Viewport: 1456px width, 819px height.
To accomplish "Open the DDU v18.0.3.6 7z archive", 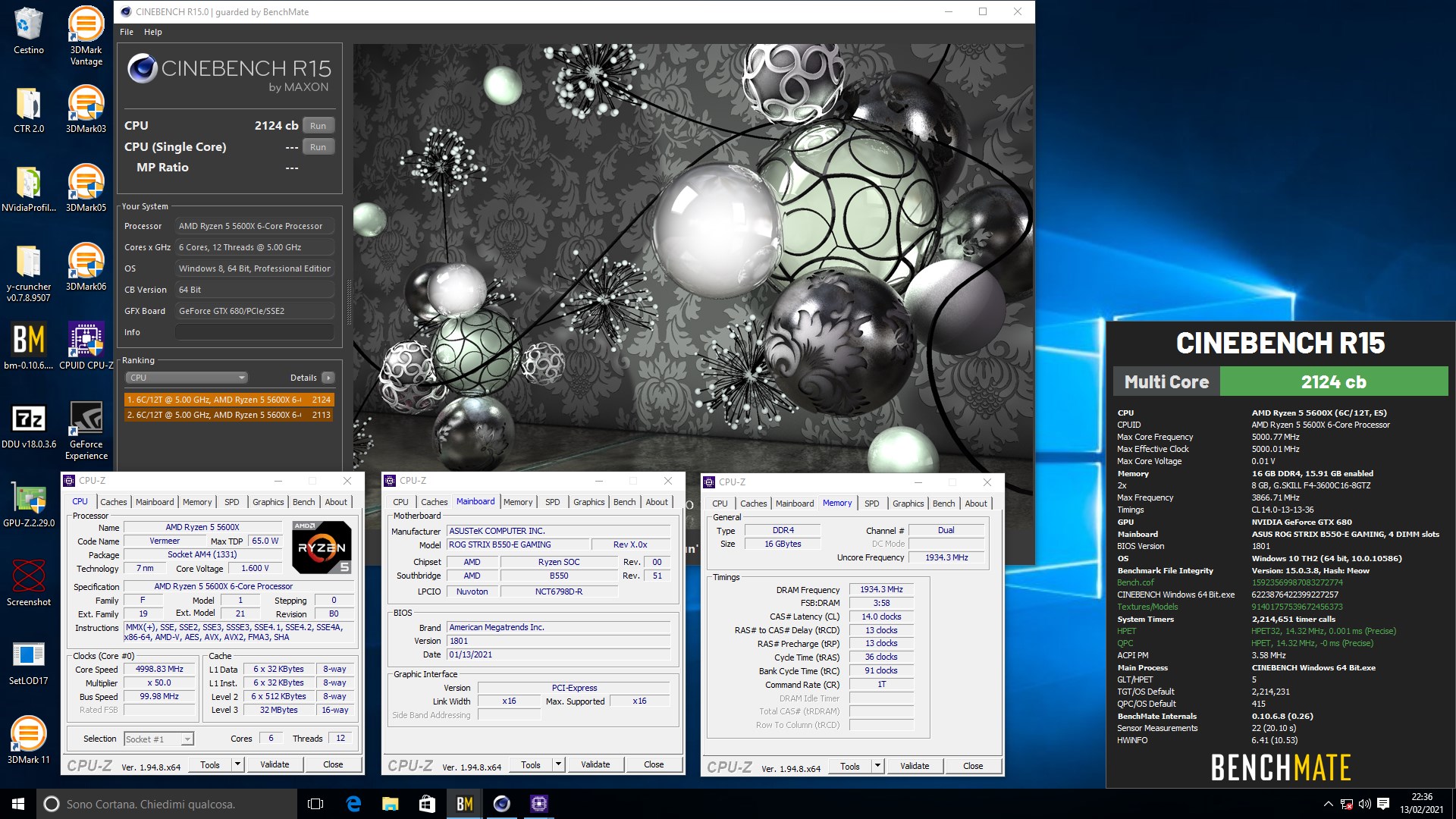I will 28,426.
